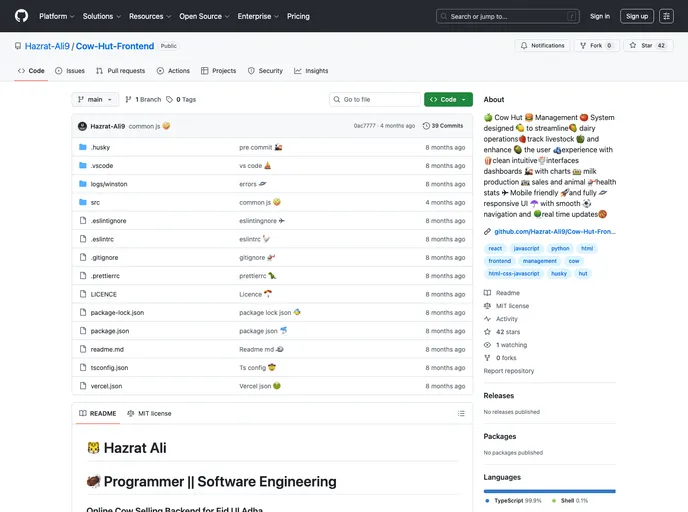The height and width of the screenshot is (512, 688).
Task: Expand the Solutions menu
Action: 102,16
